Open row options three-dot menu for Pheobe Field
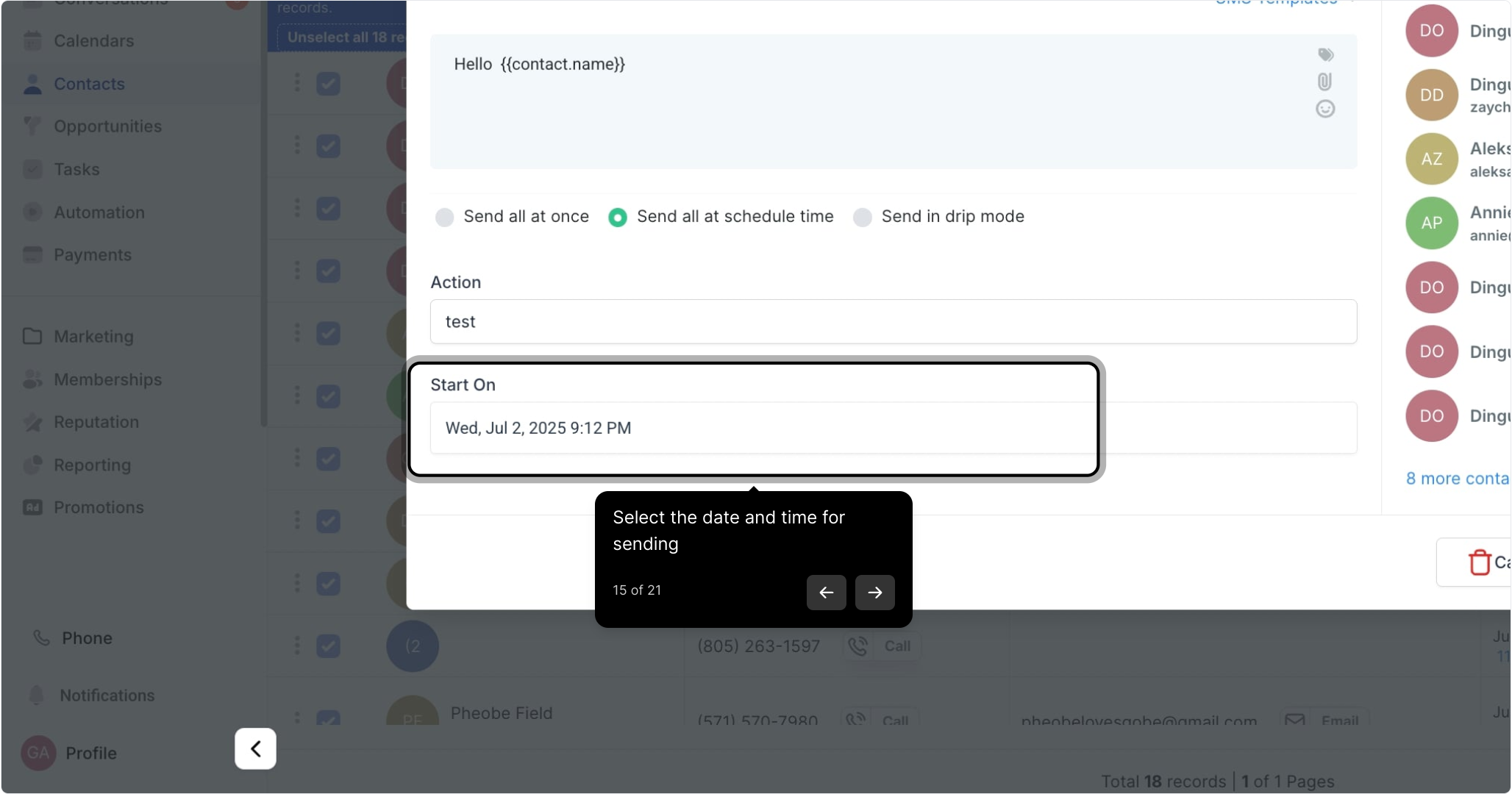This screenshot has width=1512, height=794. [x=297, y=717]
